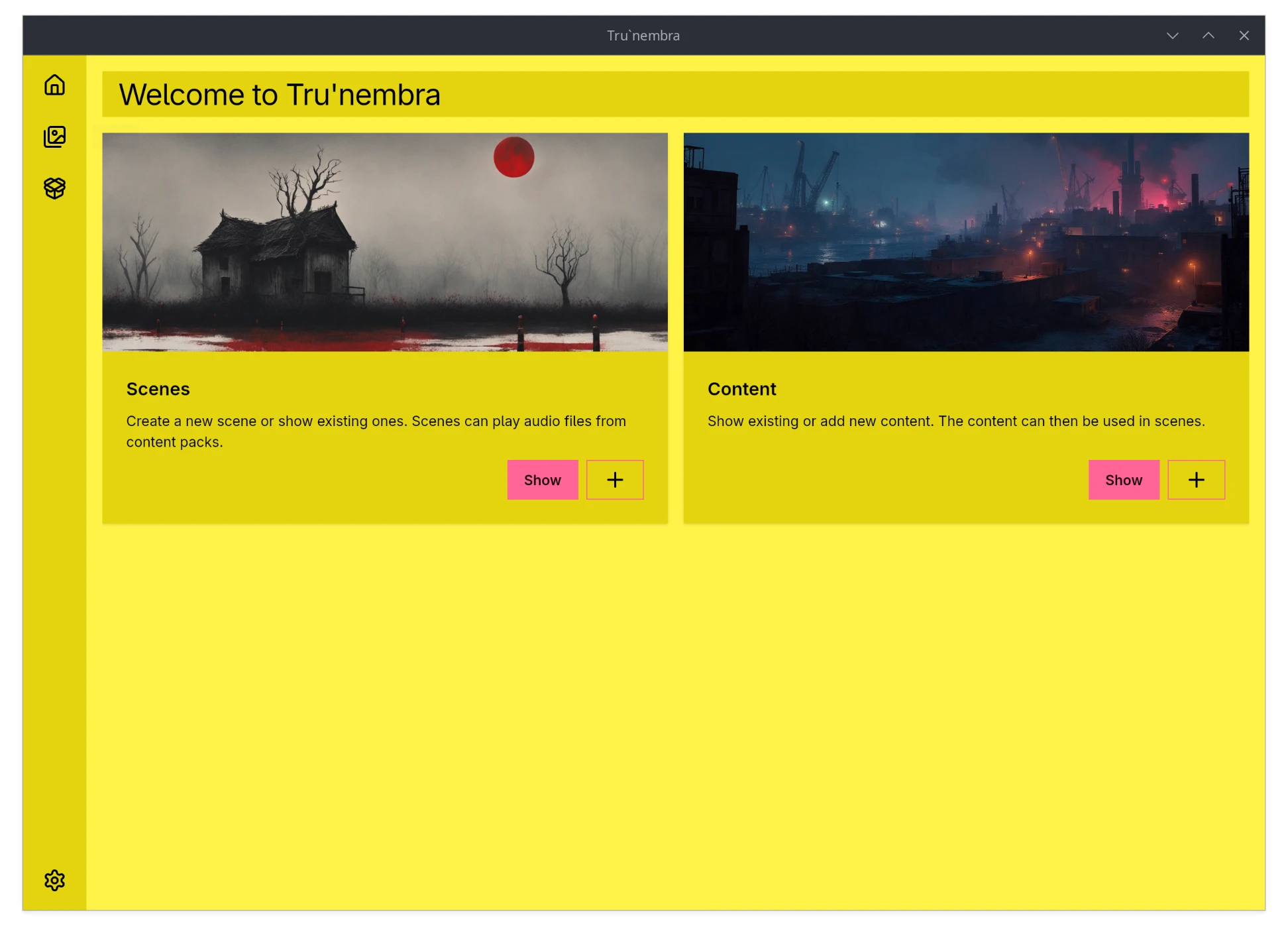Open the scenes gallery sidebar icon
Image resolution: width=1288 pixels, height=941 pixels.
click(54, 137)
